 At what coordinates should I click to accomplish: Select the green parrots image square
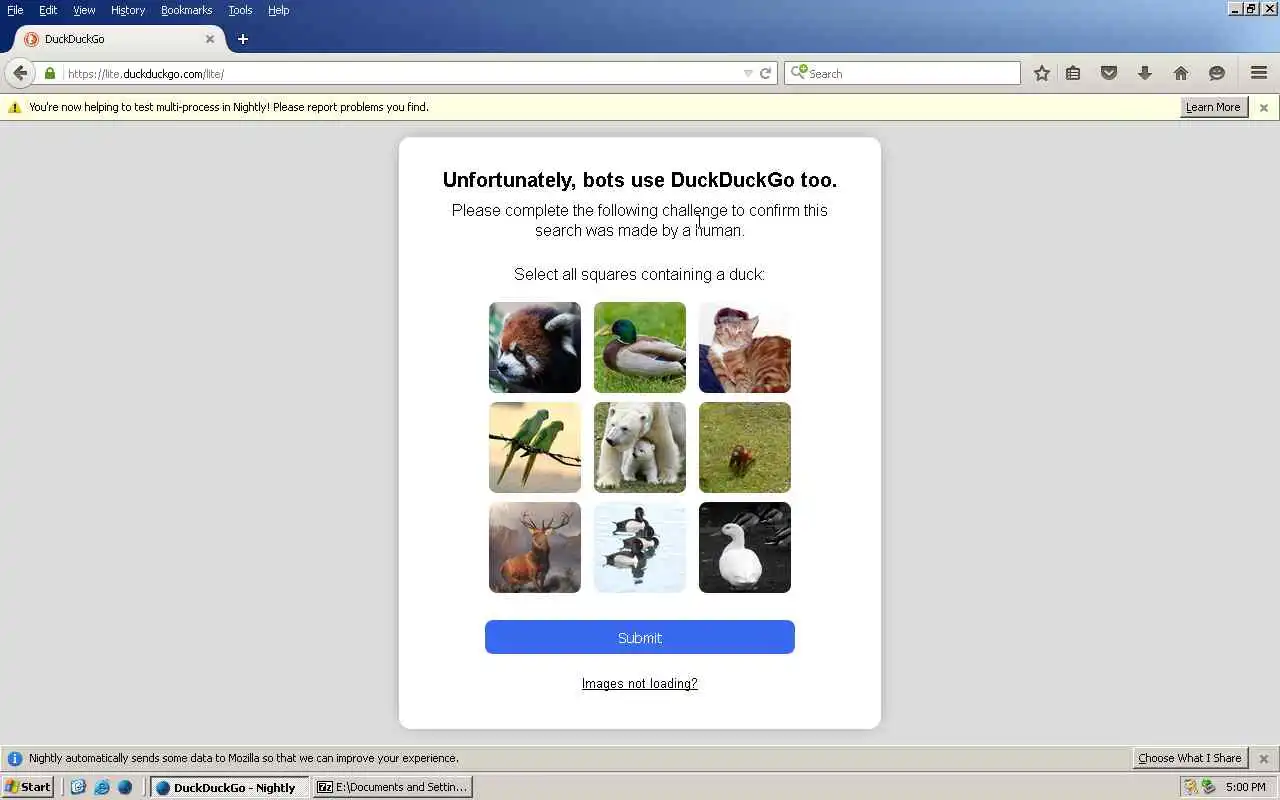click(x=535, y=447)
